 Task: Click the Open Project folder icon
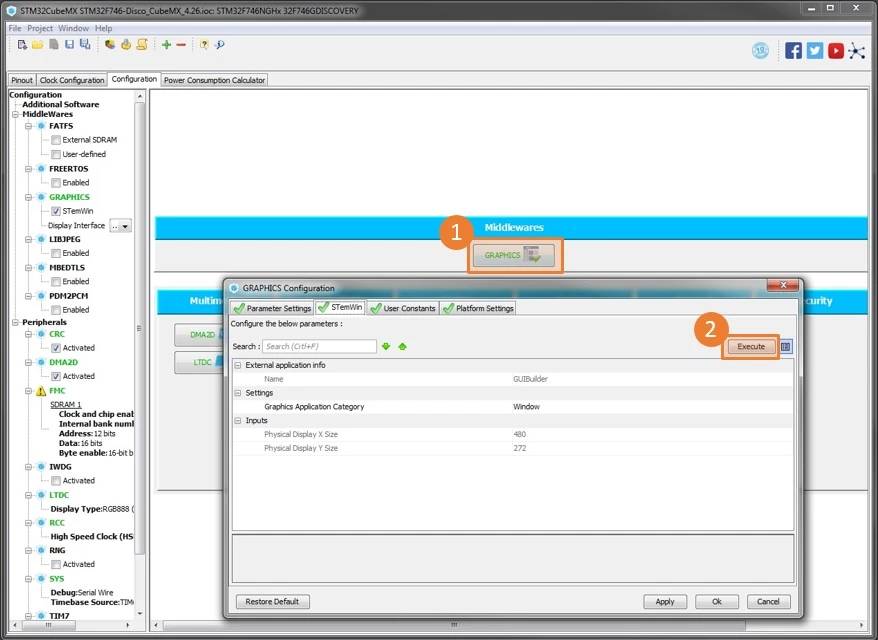pyautogui.click(x=38, y=45)
